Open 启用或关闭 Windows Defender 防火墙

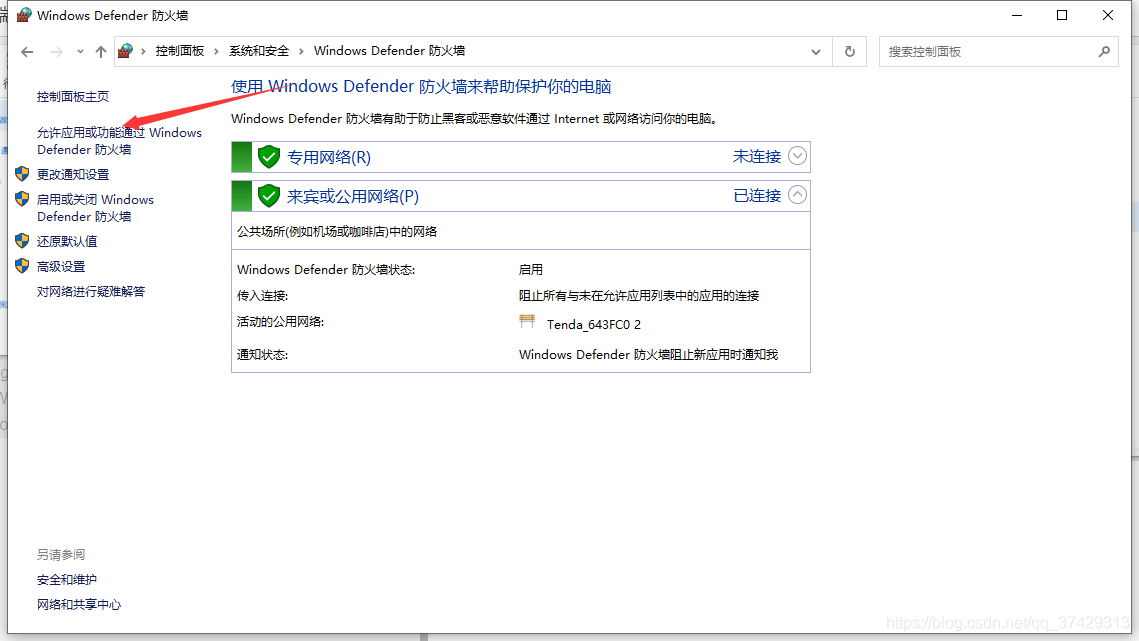tap(95, 208)
